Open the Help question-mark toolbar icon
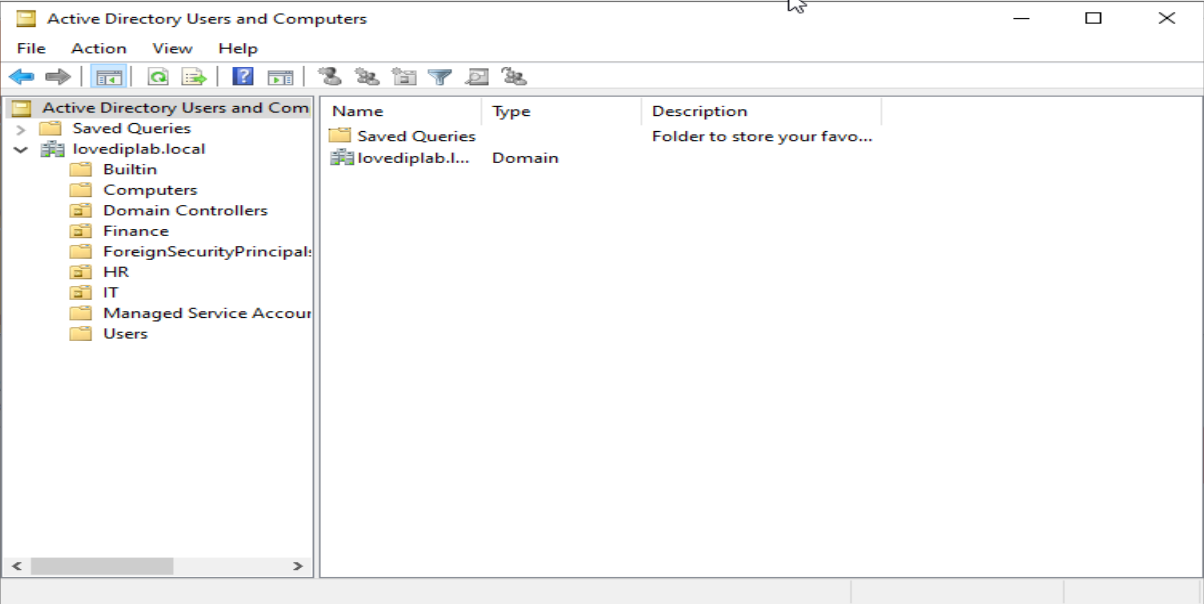This screenshot has height=604, width=1204. pos(242,77)
